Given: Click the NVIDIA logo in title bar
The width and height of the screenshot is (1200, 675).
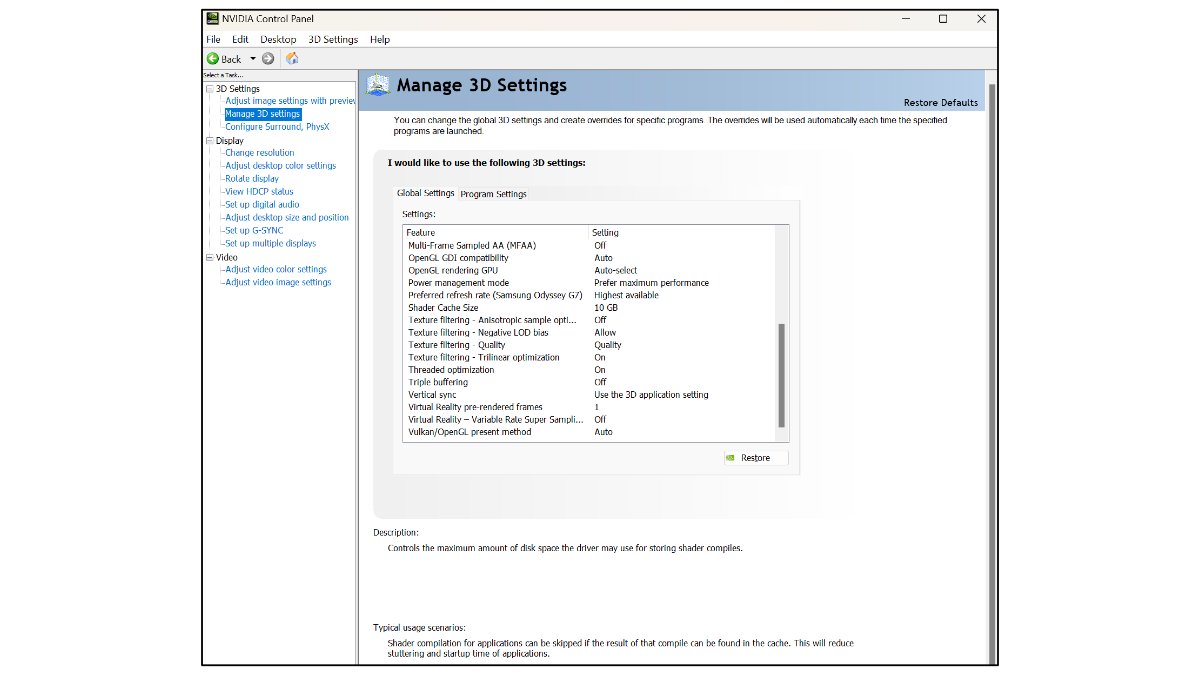Looking at the screenshot, I should point(213,19).
